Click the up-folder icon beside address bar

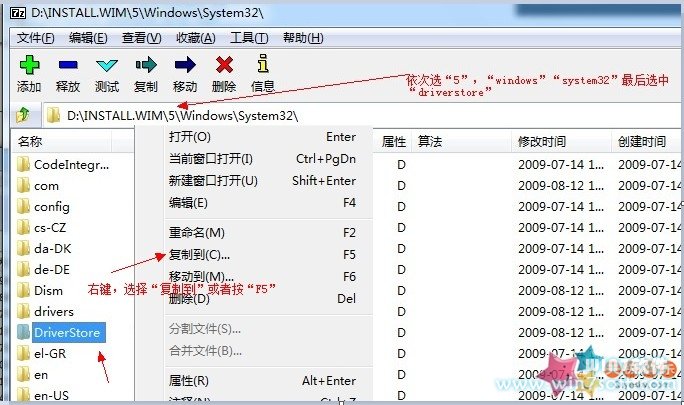pyautogui.click(x=22, y=115)
